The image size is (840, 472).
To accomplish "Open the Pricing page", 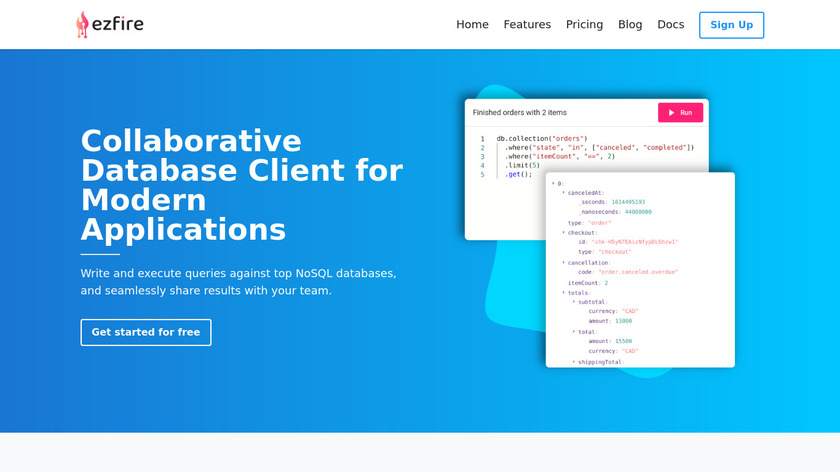I will pos(584,25).
